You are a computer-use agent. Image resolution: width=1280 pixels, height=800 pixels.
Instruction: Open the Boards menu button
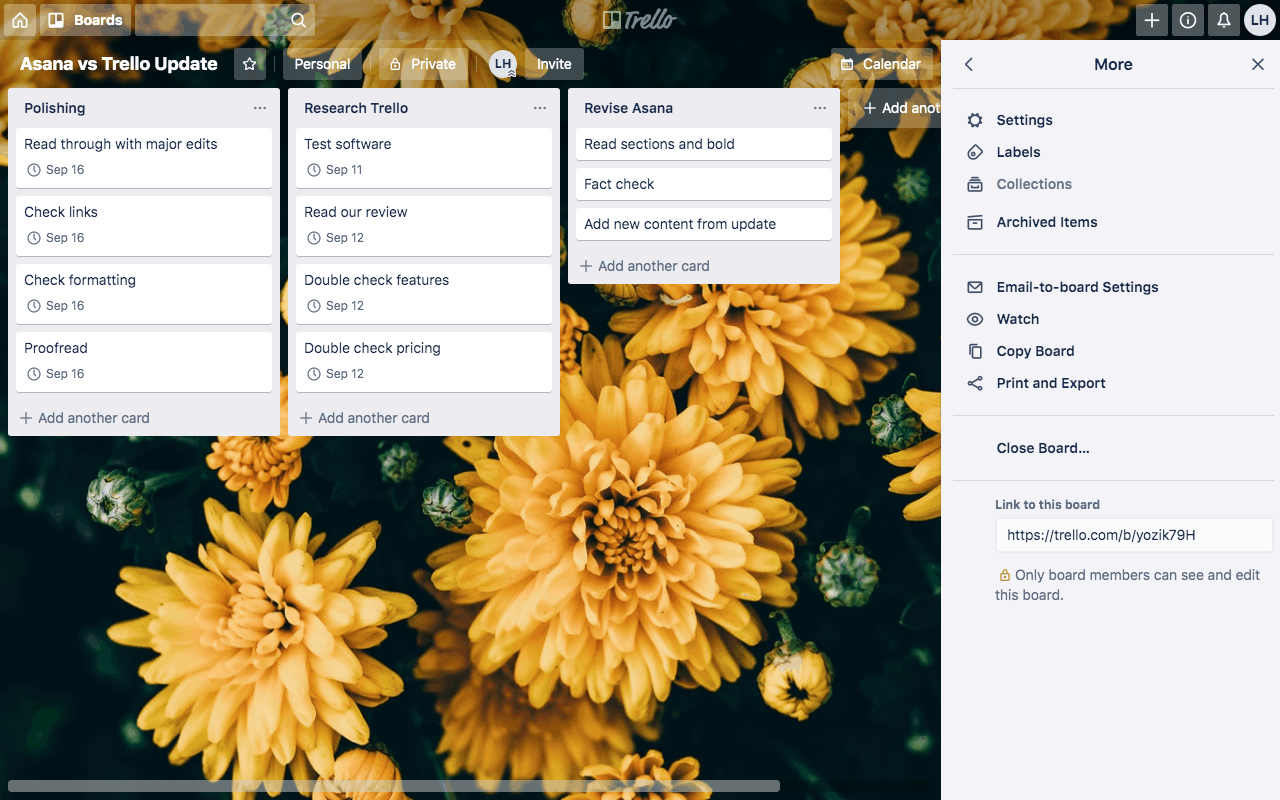[x=86, y=20]
